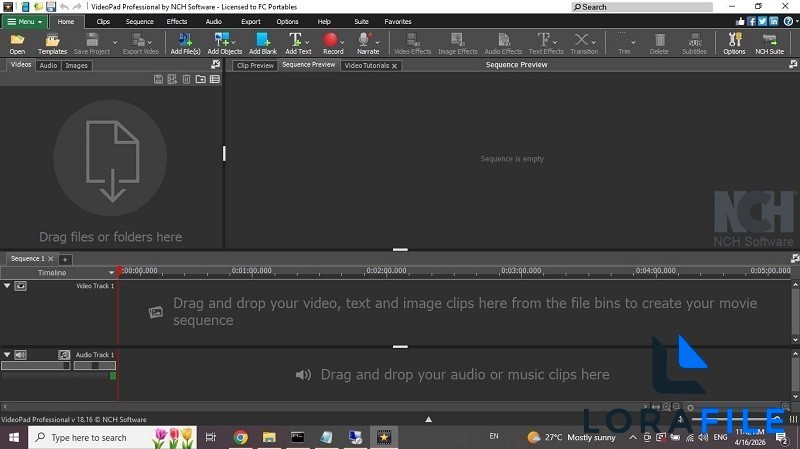Mute Audio Track 1 speaker button
This screenshot has height=449, width=800.
[20, 355]
